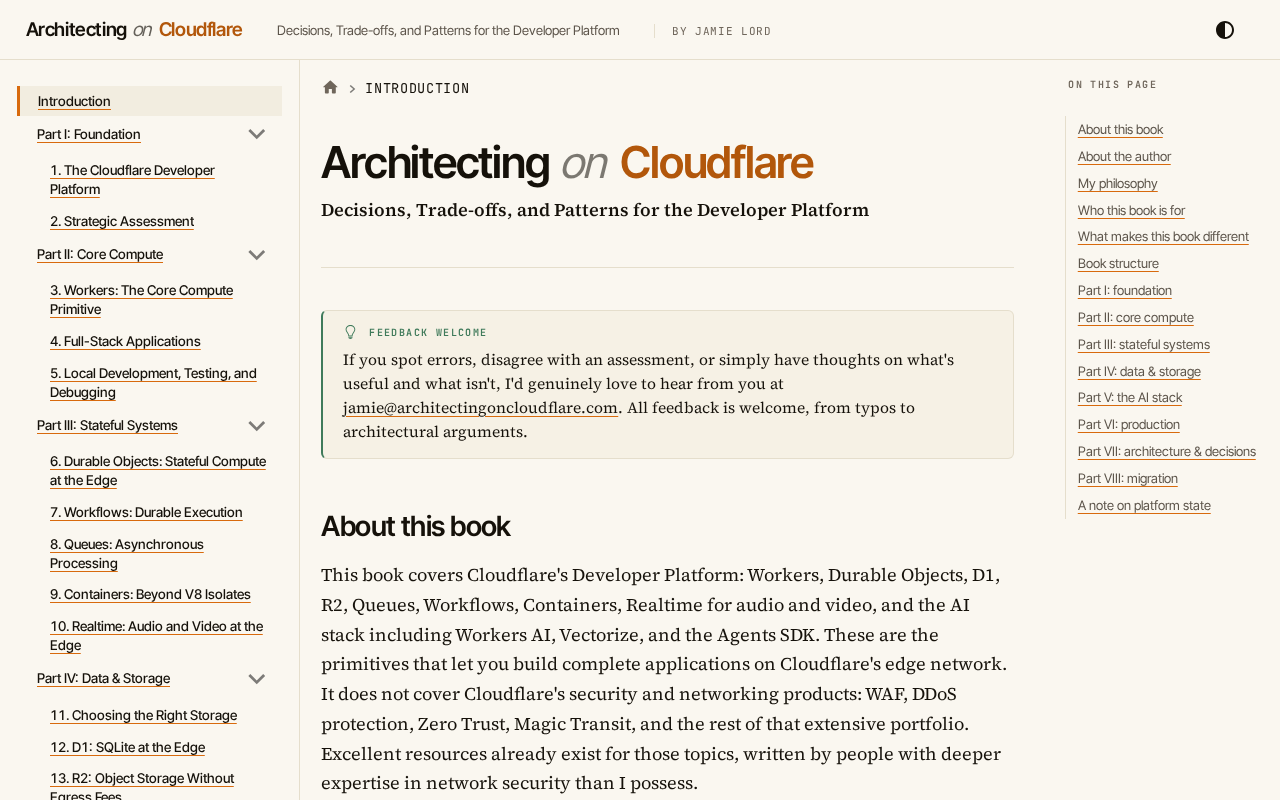Collapse the Part II: Core Compute section
The image size is (1280, 800).
click(257, 254)
